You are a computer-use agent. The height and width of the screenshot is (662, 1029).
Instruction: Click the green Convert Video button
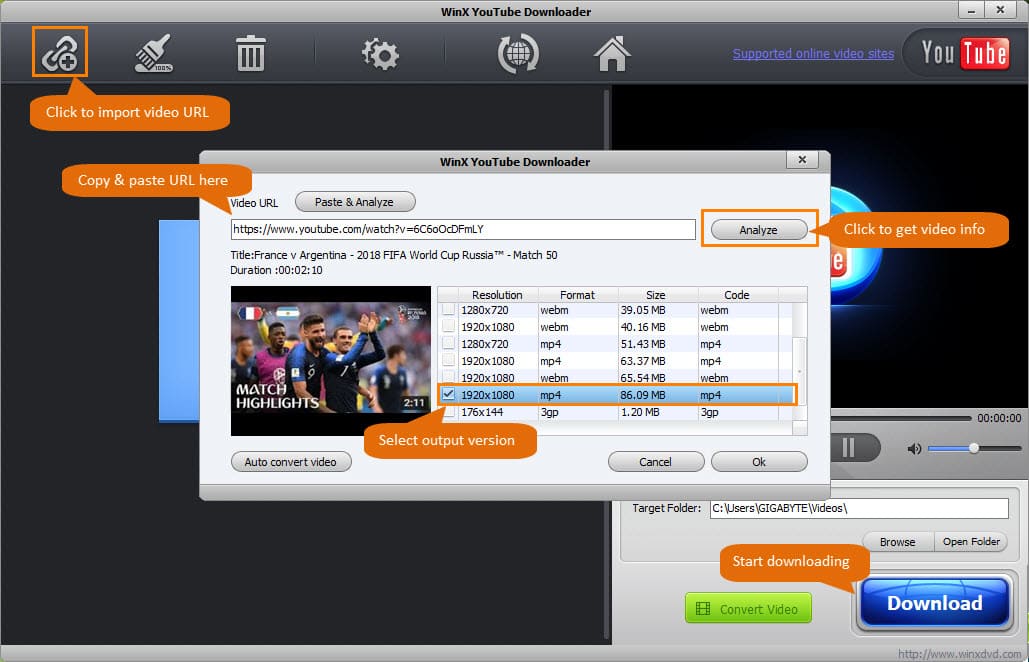pos(748,608)
